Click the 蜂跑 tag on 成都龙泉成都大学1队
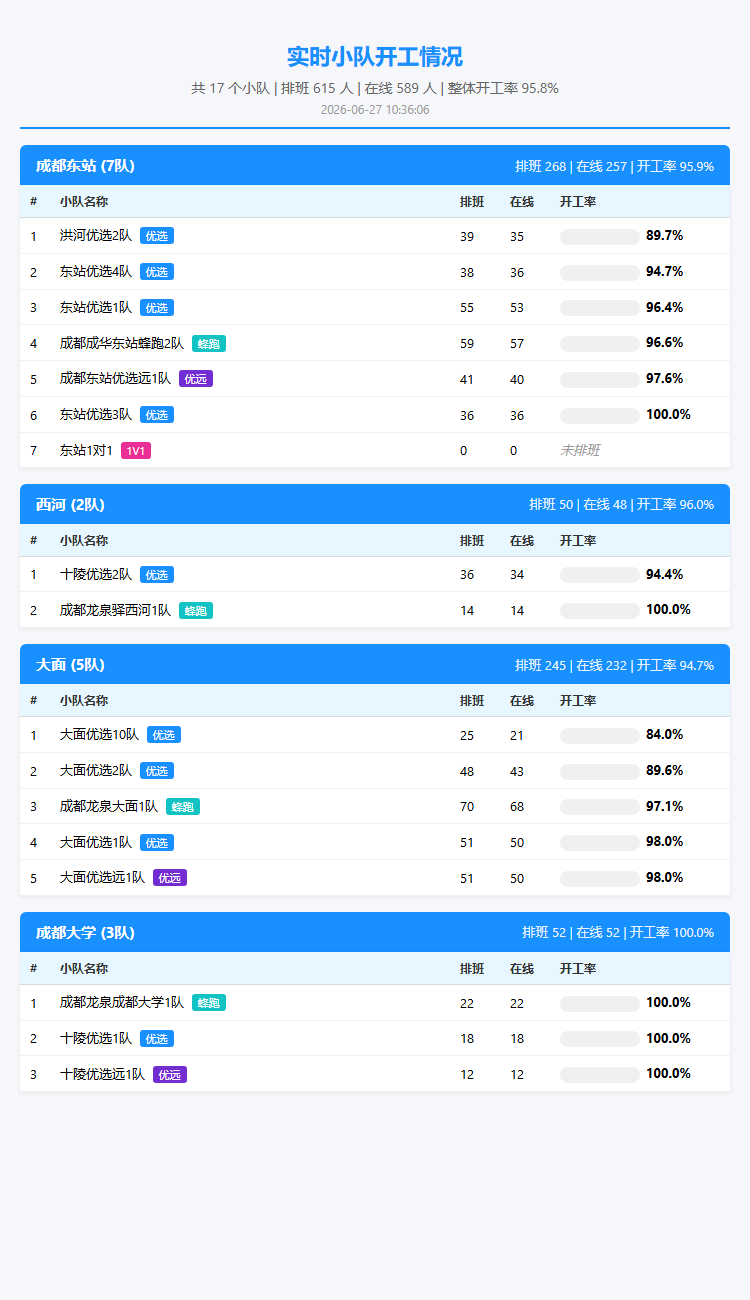This screenshot has height=1300, width=750. point(209,1003)
